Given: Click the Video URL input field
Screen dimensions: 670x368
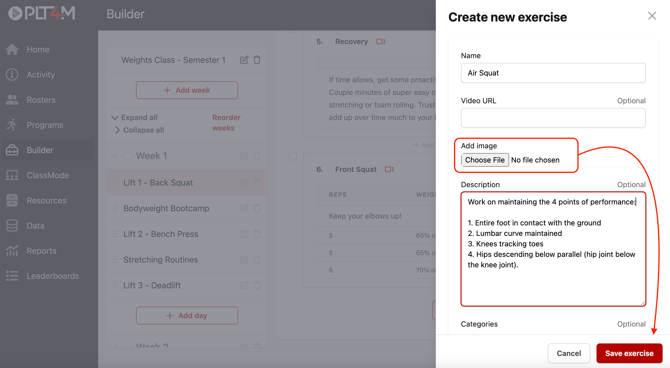Looking at the screenshot, I should pos(553,118).
